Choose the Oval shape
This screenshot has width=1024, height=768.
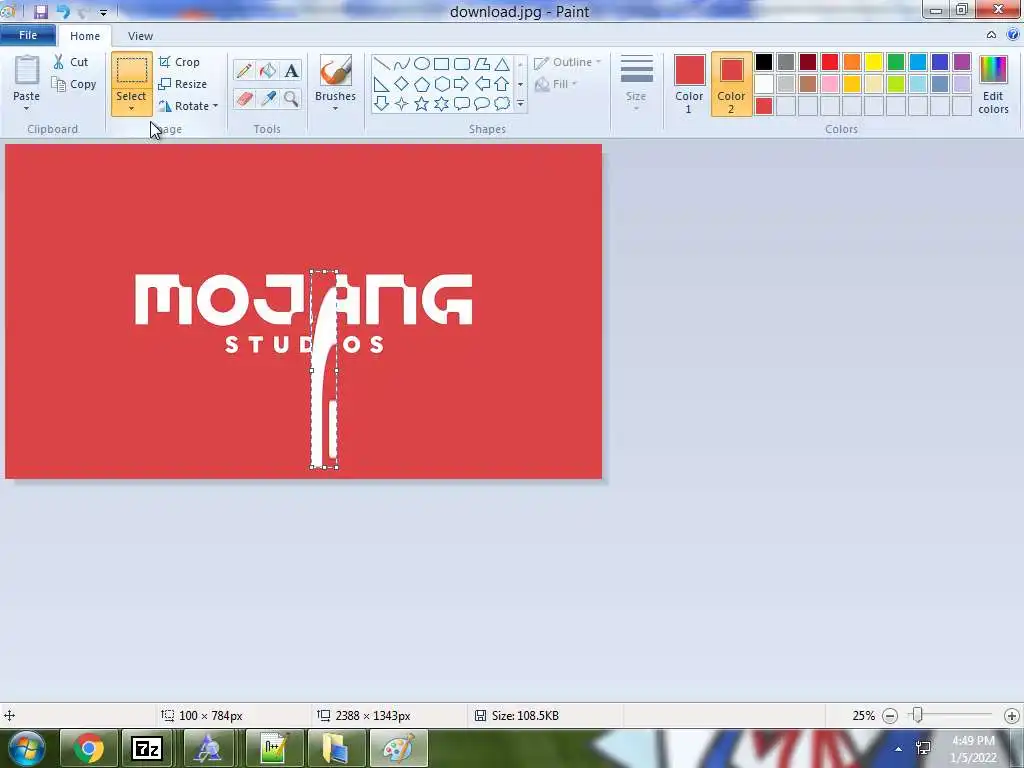[x=422, y=63]
